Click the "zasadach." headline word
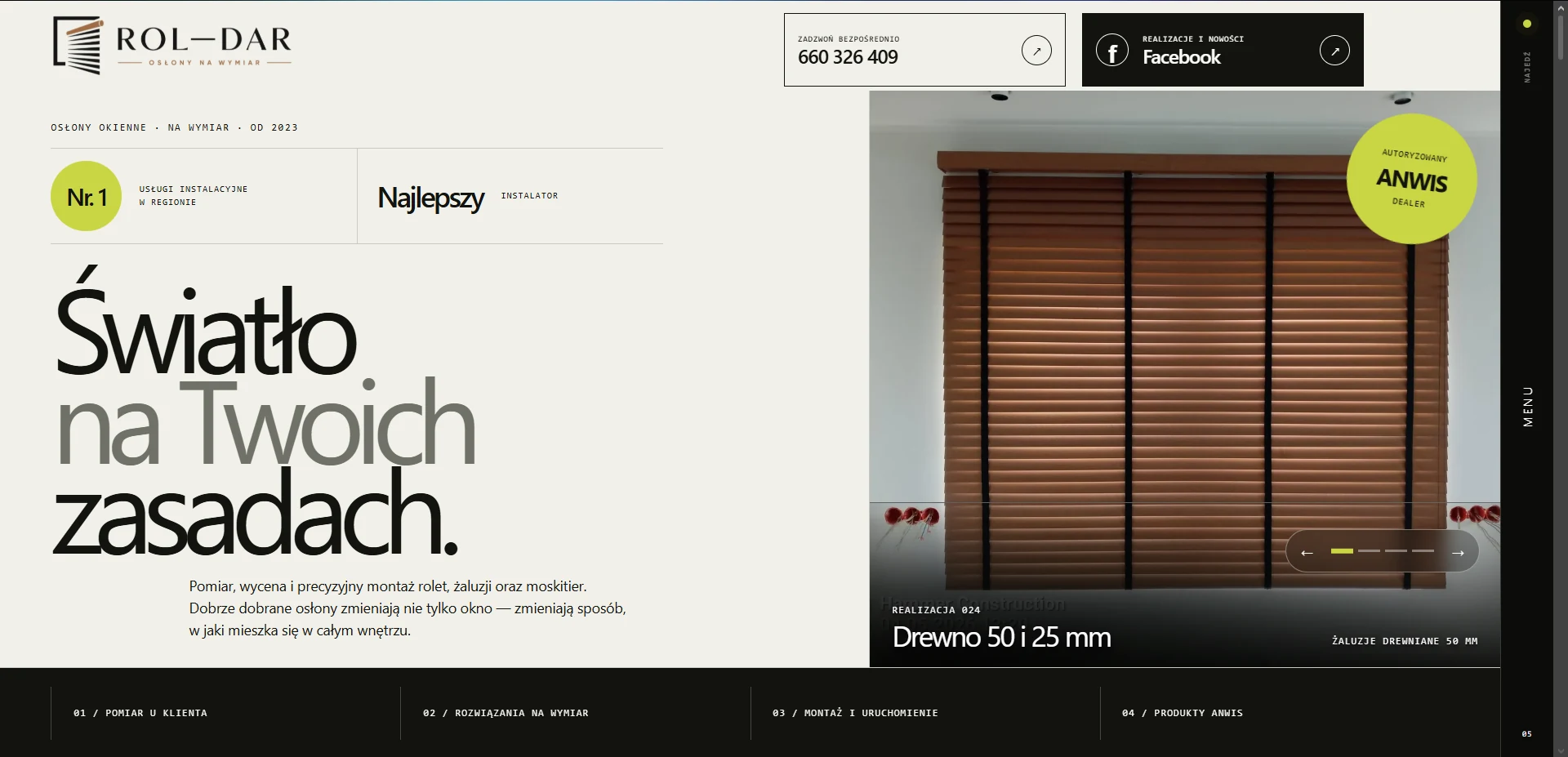 [256, 512]
